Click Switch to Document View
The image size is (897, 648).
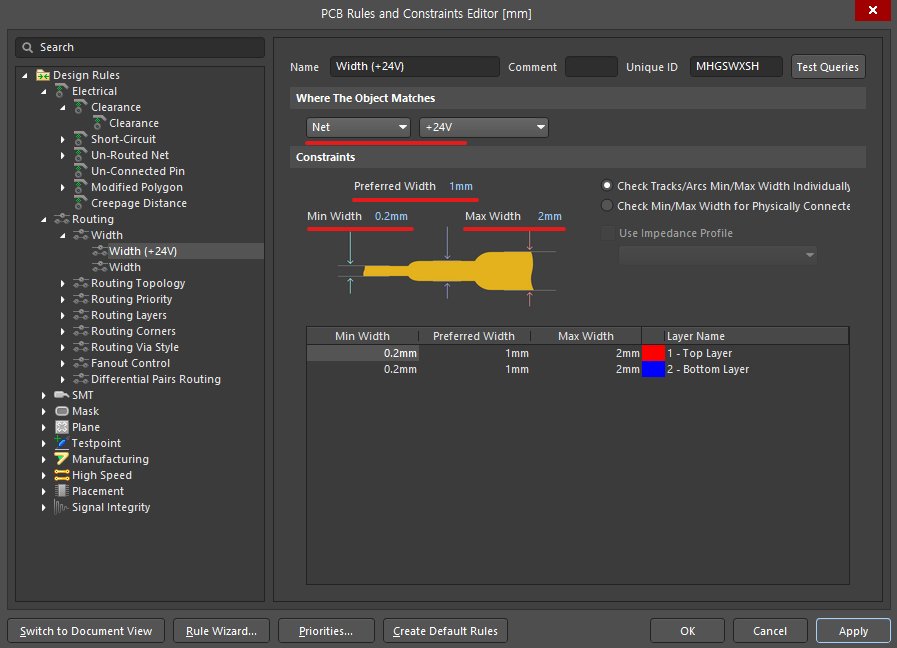point(86,631)
